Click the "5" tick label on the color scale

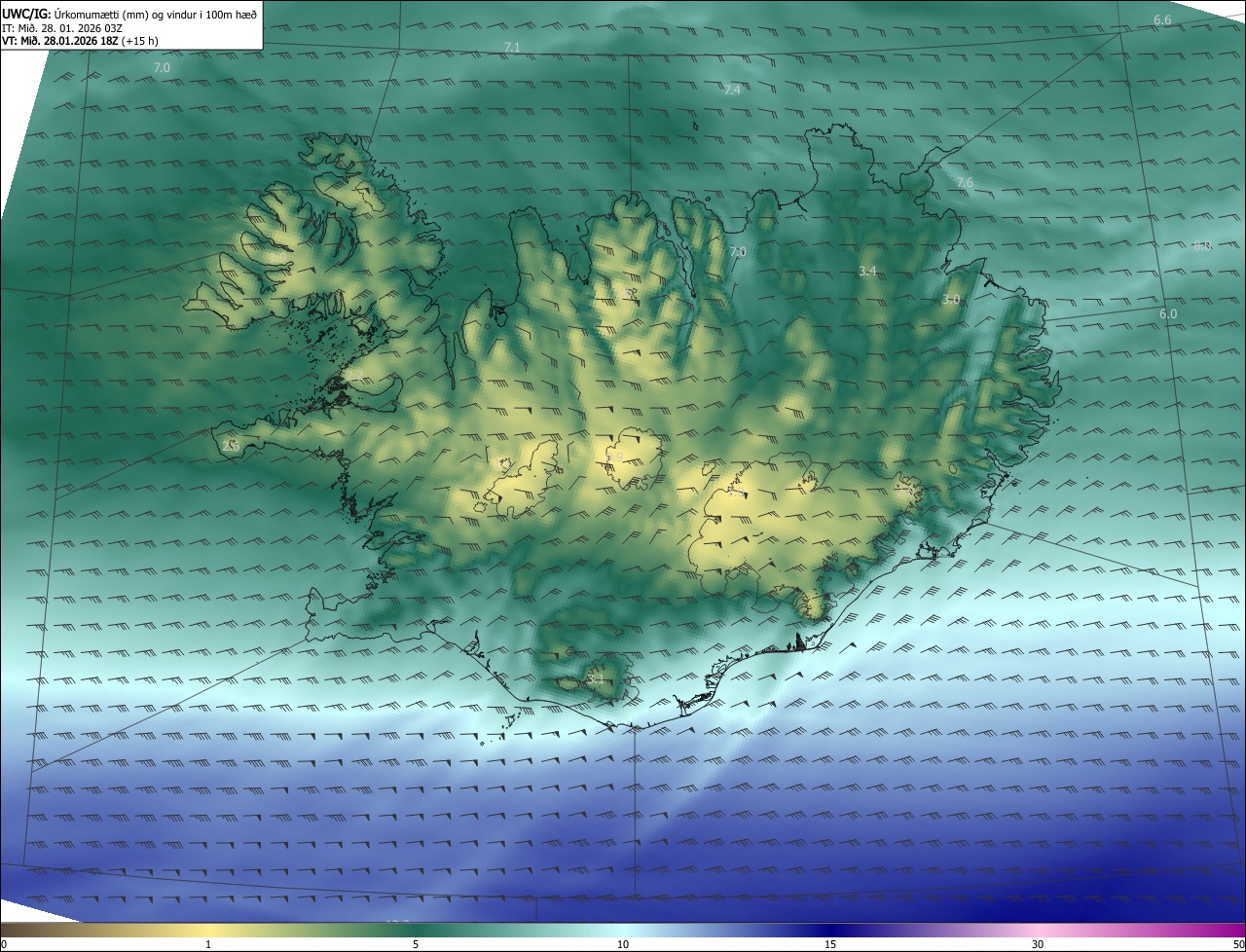tap(416, 944)
